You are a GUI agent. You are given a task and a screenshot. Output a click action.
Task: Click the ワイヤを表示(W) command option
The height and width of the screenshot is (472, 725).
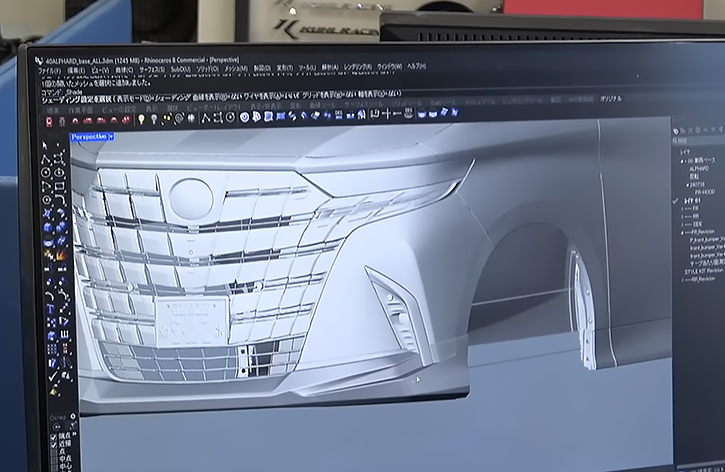[x=273, y=96]
